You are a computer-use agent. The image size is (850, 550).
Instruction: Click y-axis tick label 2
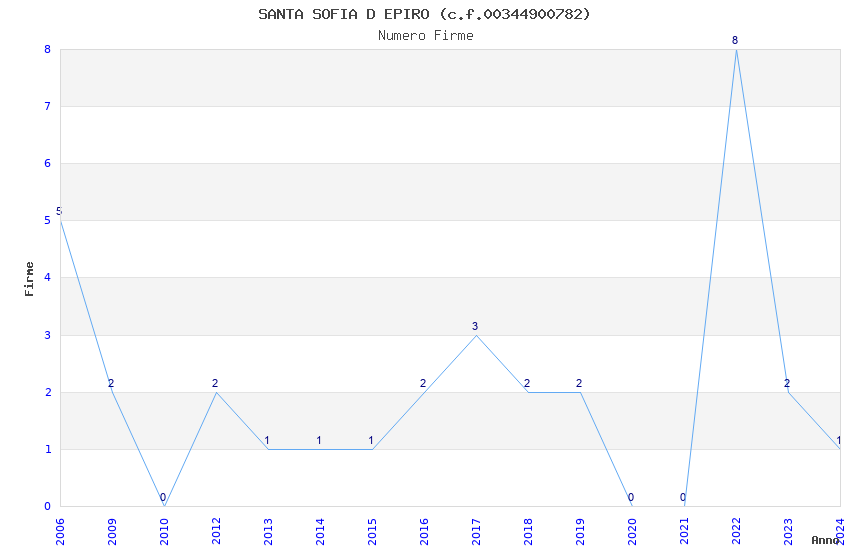coord(48,392)
